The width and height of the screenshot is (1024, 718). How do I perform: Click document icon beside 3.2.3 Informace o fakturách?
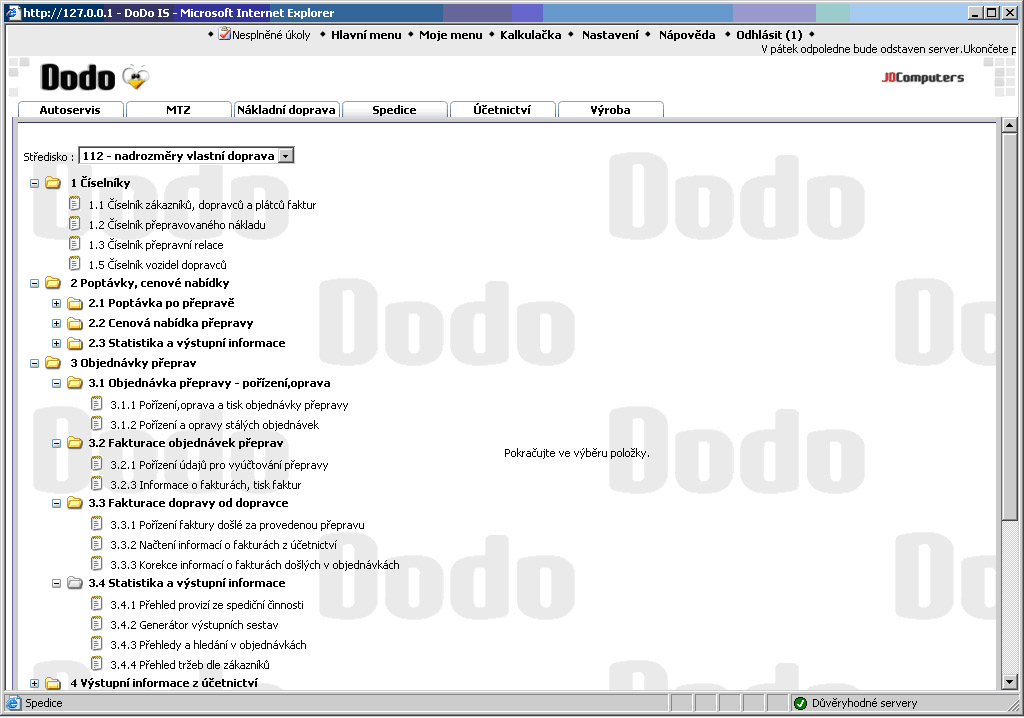[x=97, y=483]
